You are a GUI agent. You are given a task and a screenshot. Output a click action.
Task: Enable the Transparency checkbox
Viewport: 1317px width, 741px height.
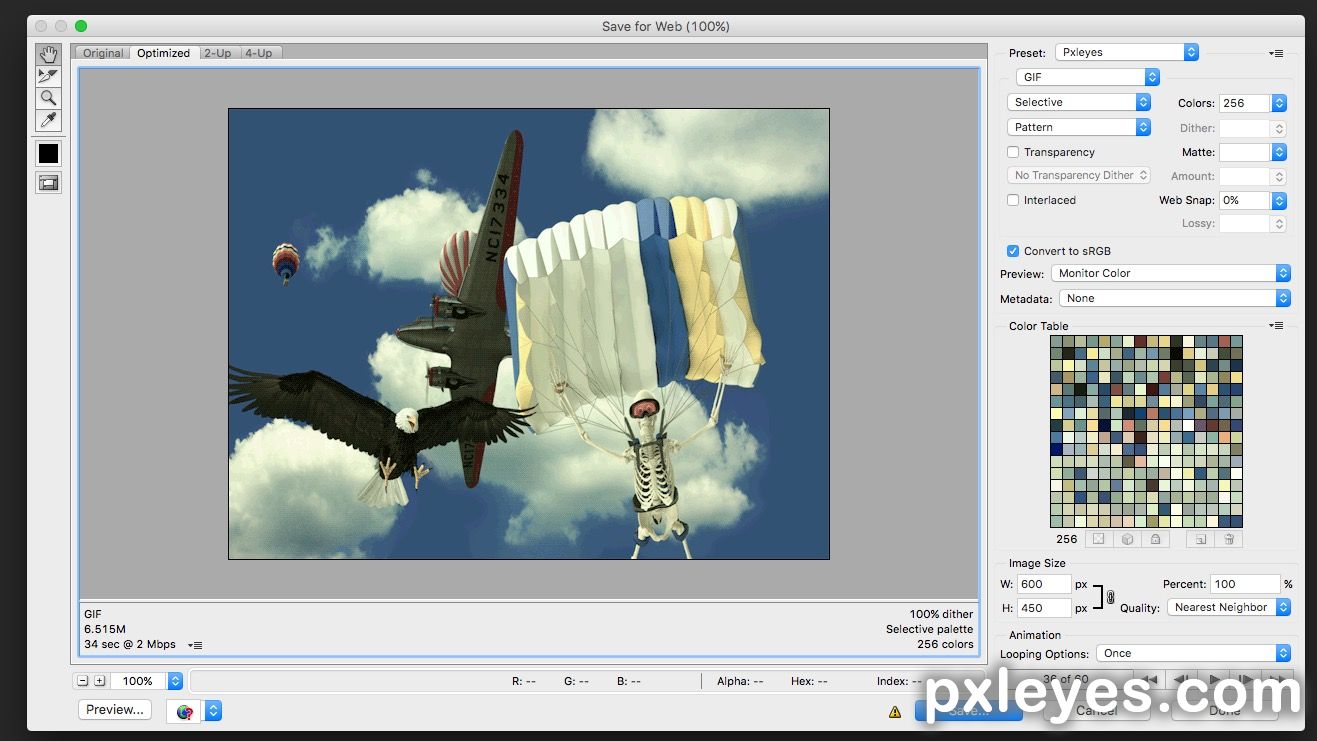coord(1013,152)
